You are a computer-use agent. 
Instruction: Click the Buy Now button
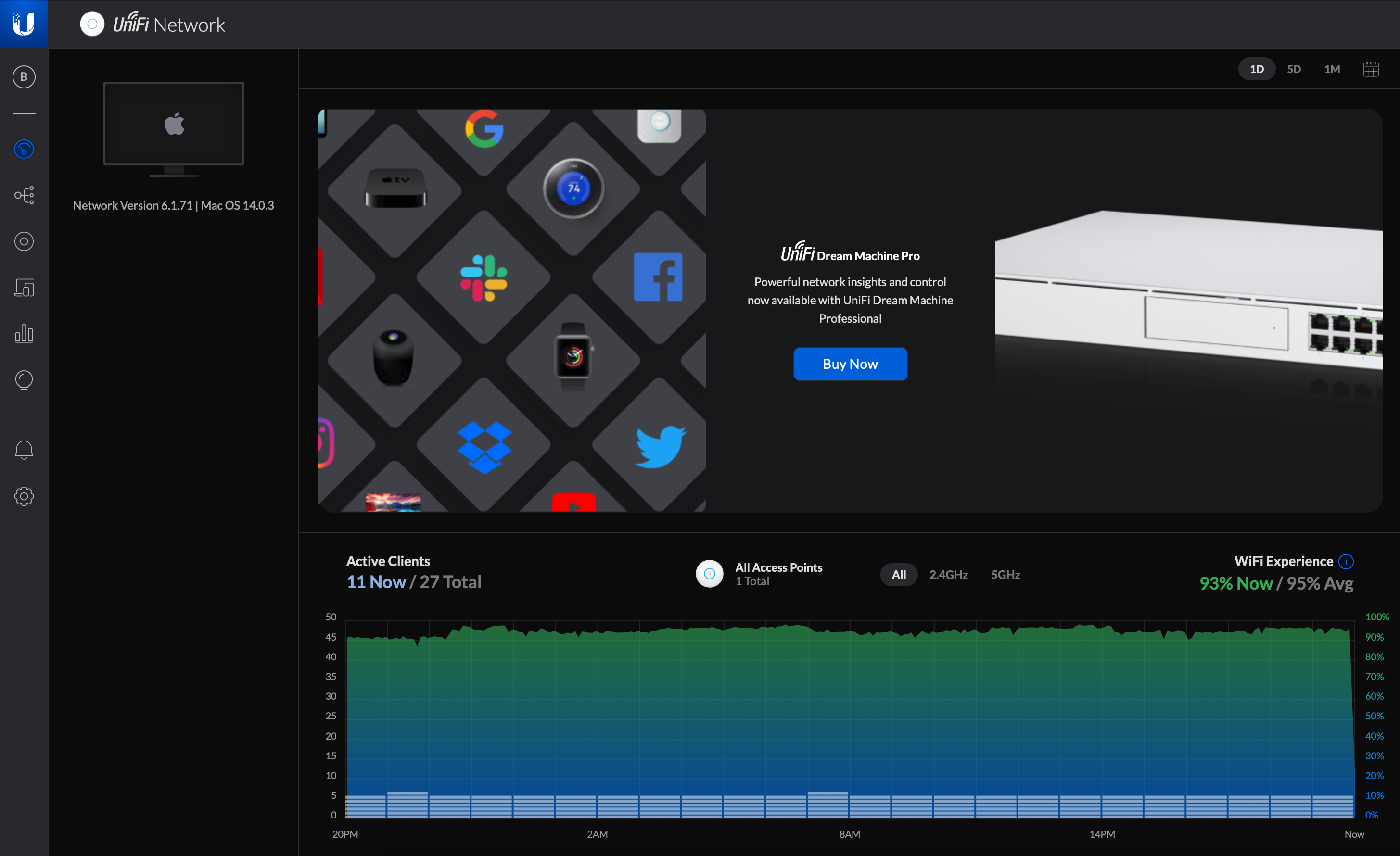click(850, 364)
